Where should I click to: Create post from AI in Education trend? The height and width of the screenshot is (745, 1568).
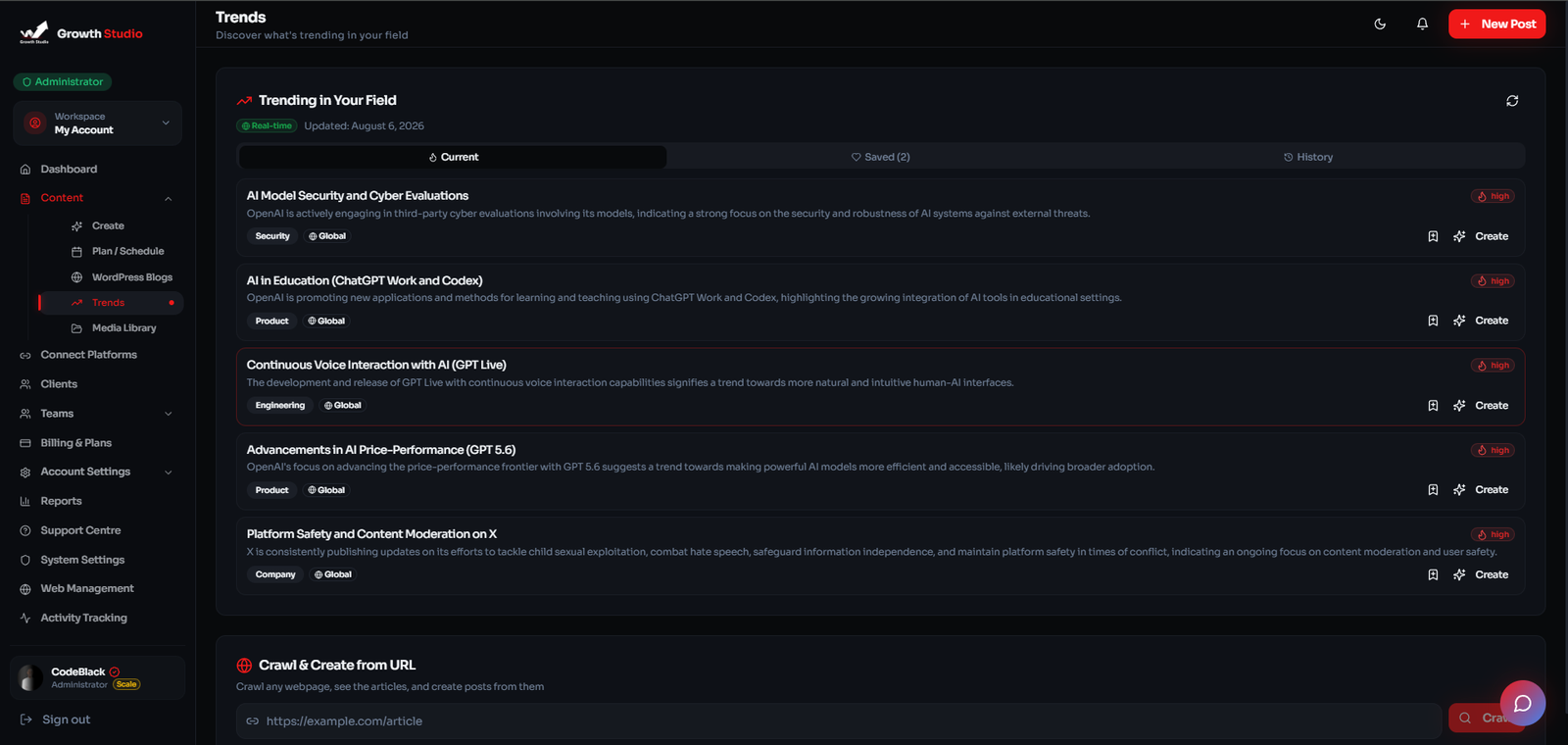(1481, 321)
